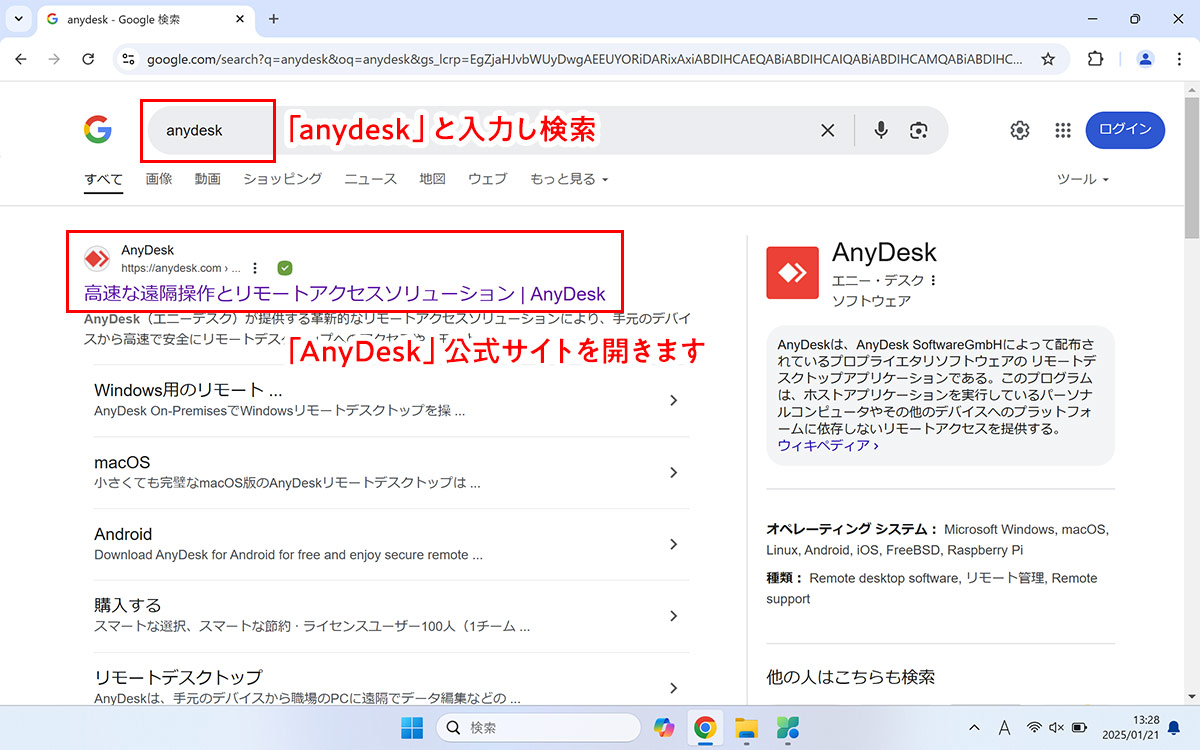Close the anydesk Google search tab
Viewport: 1200px width, 750px height.
point(239,19)
